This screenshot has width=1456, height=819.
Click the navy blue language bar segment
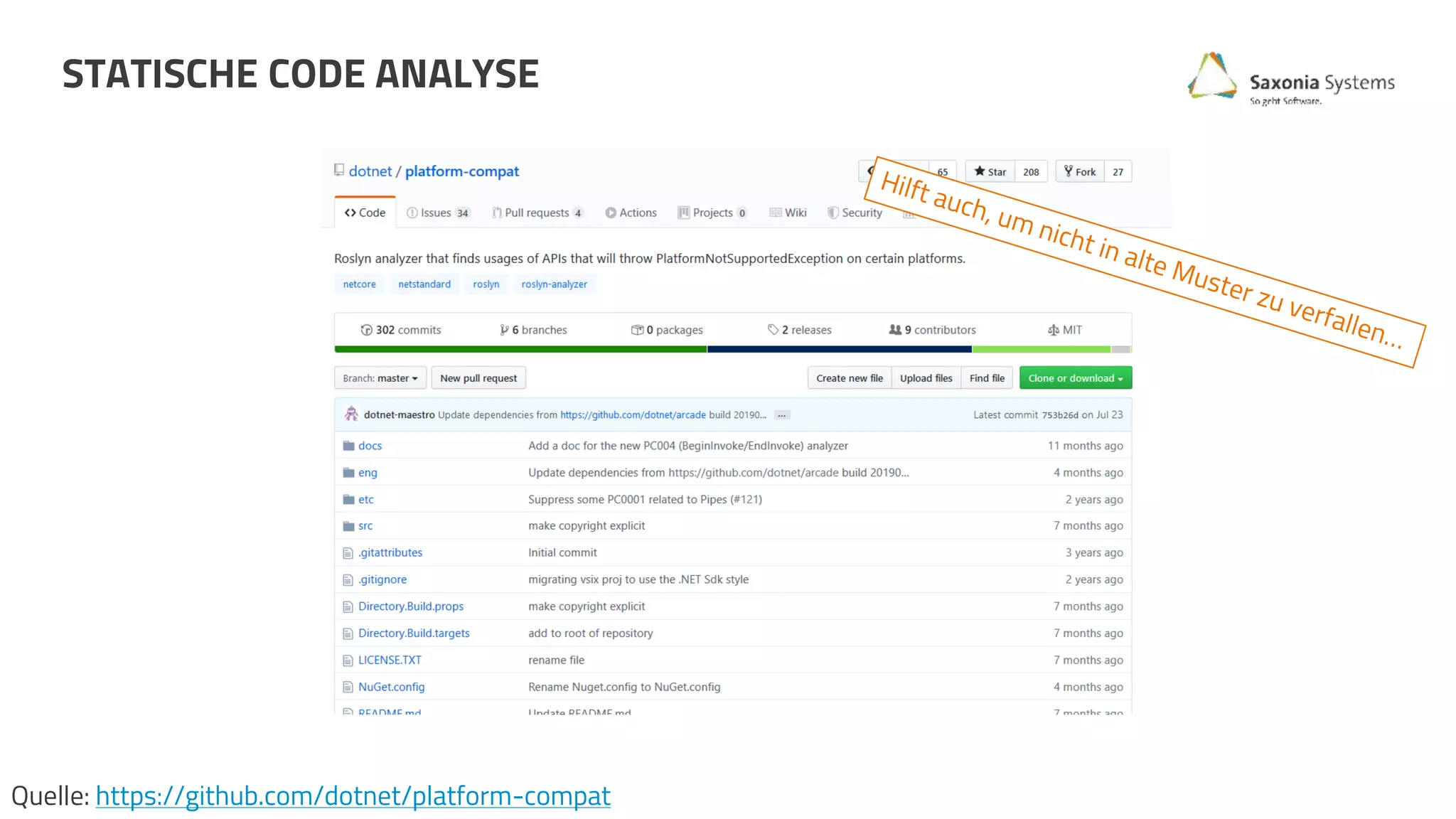pos(839,349)
